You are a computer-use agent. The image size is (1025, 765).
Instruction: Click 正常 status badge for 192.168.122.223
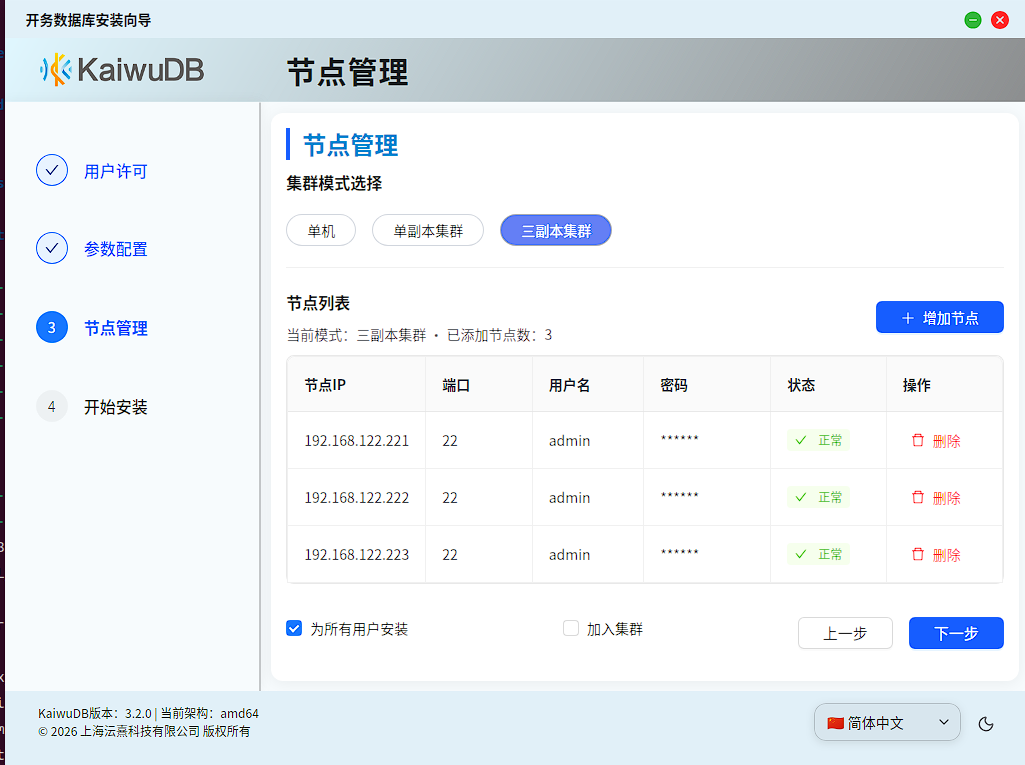click(818, 554)
